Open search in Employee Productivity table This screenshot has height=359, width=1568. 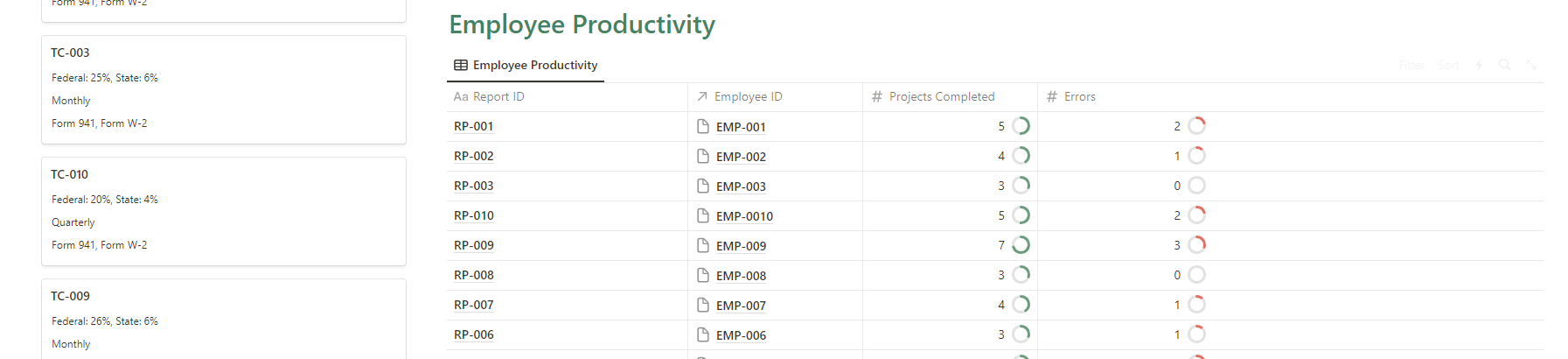coord(1504,65)
